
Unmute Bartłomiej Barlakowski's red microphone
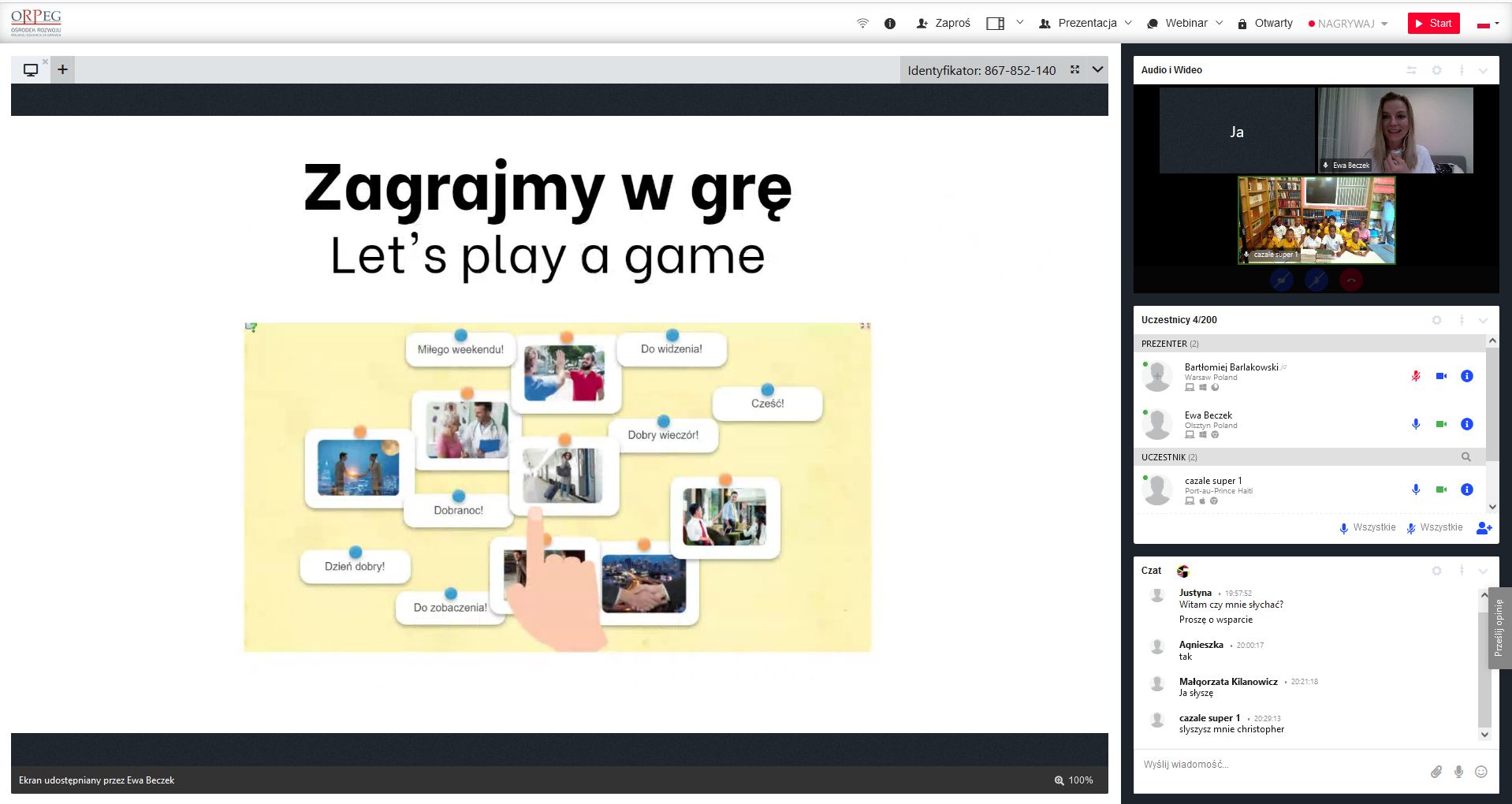click(x=1416, y=376)
